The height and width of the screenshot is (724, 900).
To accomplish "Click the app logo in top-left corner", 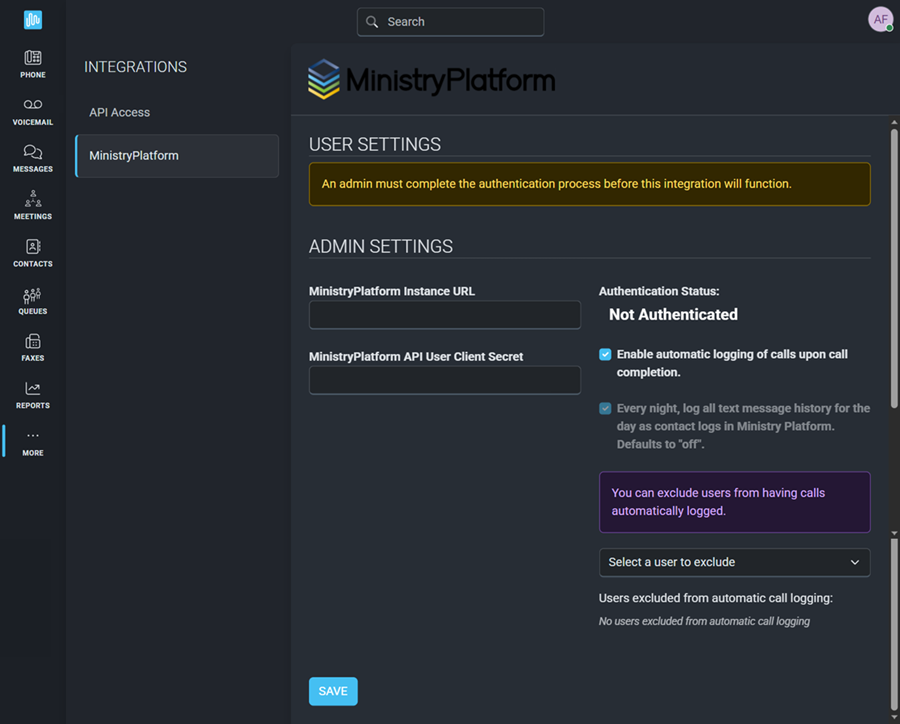I will [33, 20].
